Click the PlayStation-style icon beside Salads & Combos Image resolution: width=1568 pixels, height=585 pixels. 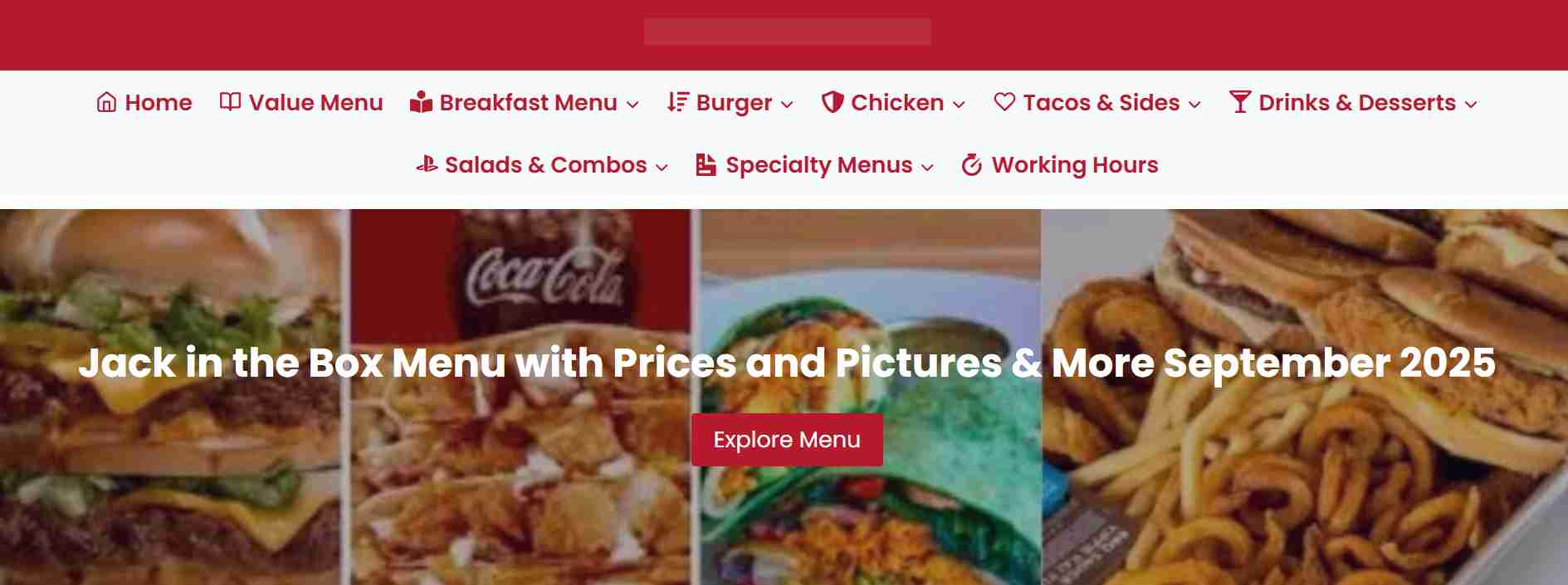coord(427,164)
